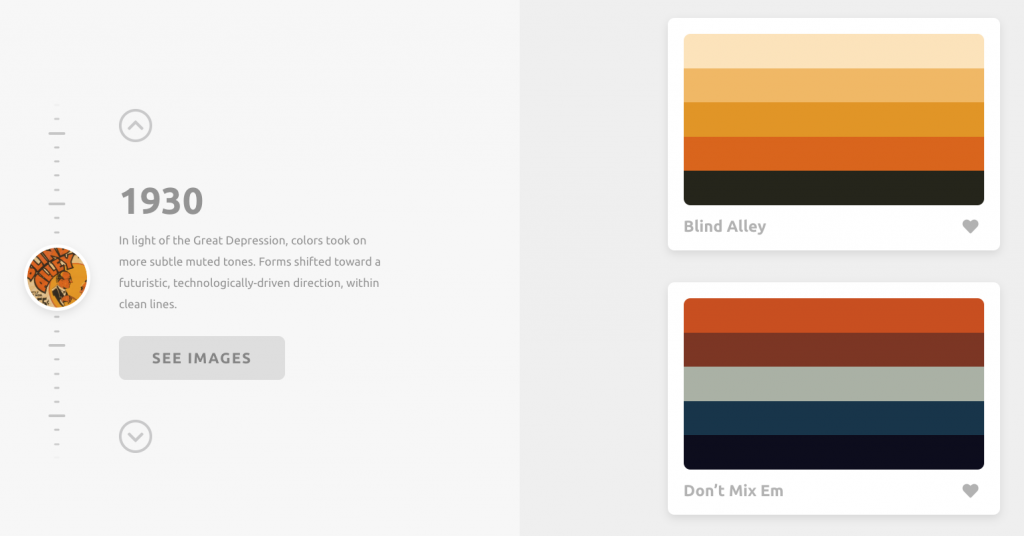Screen dimensions: 1024x536
Task: Select the near-black swatch in Don't Mix Em
Action: click(x=833, y=452)
